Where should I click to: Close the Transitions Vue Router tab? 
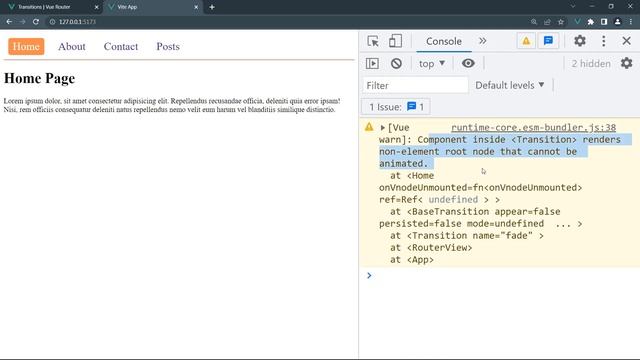pos(96,7)
